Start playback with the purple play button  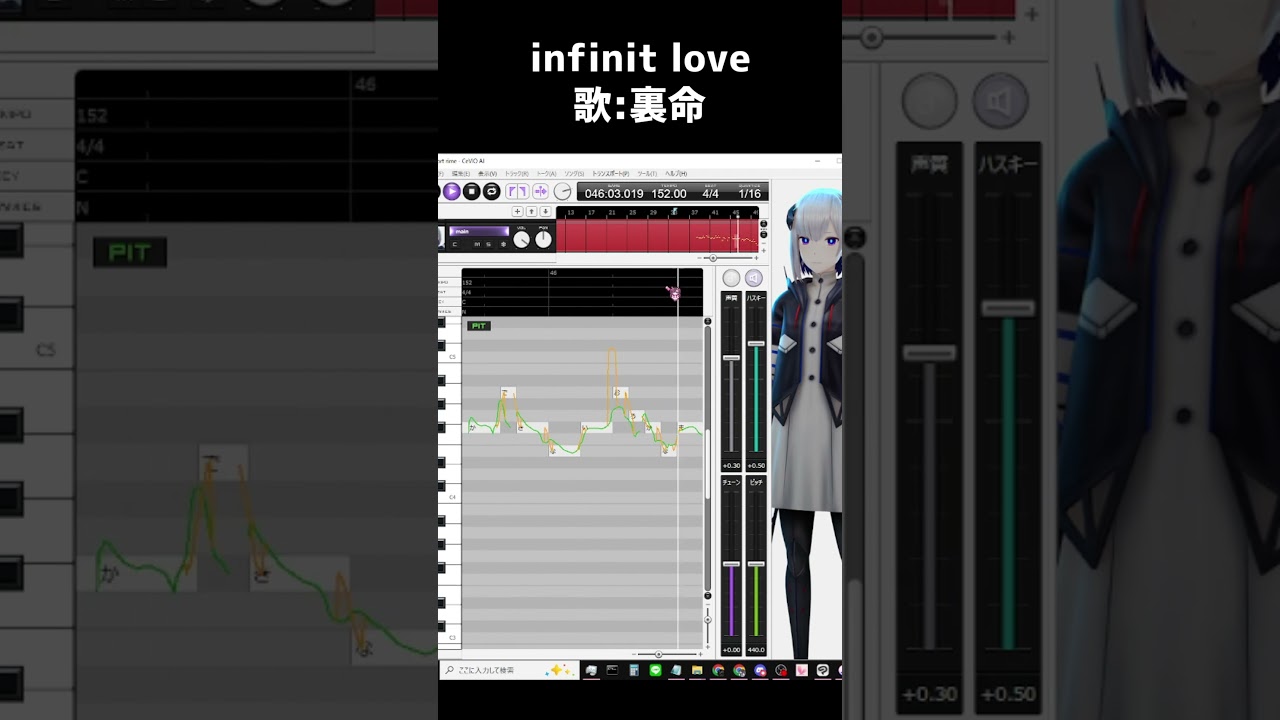tap(451, 191)
